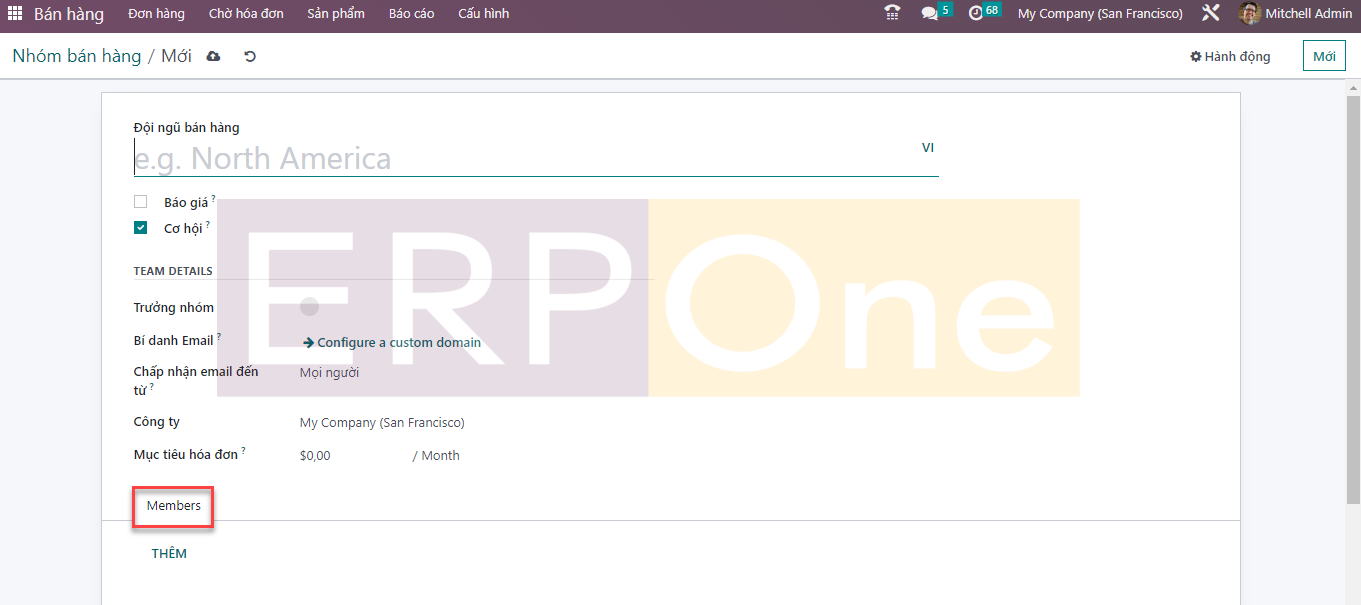Switch to the Members tab
The image size is (1361, 605).
(174, 506)
